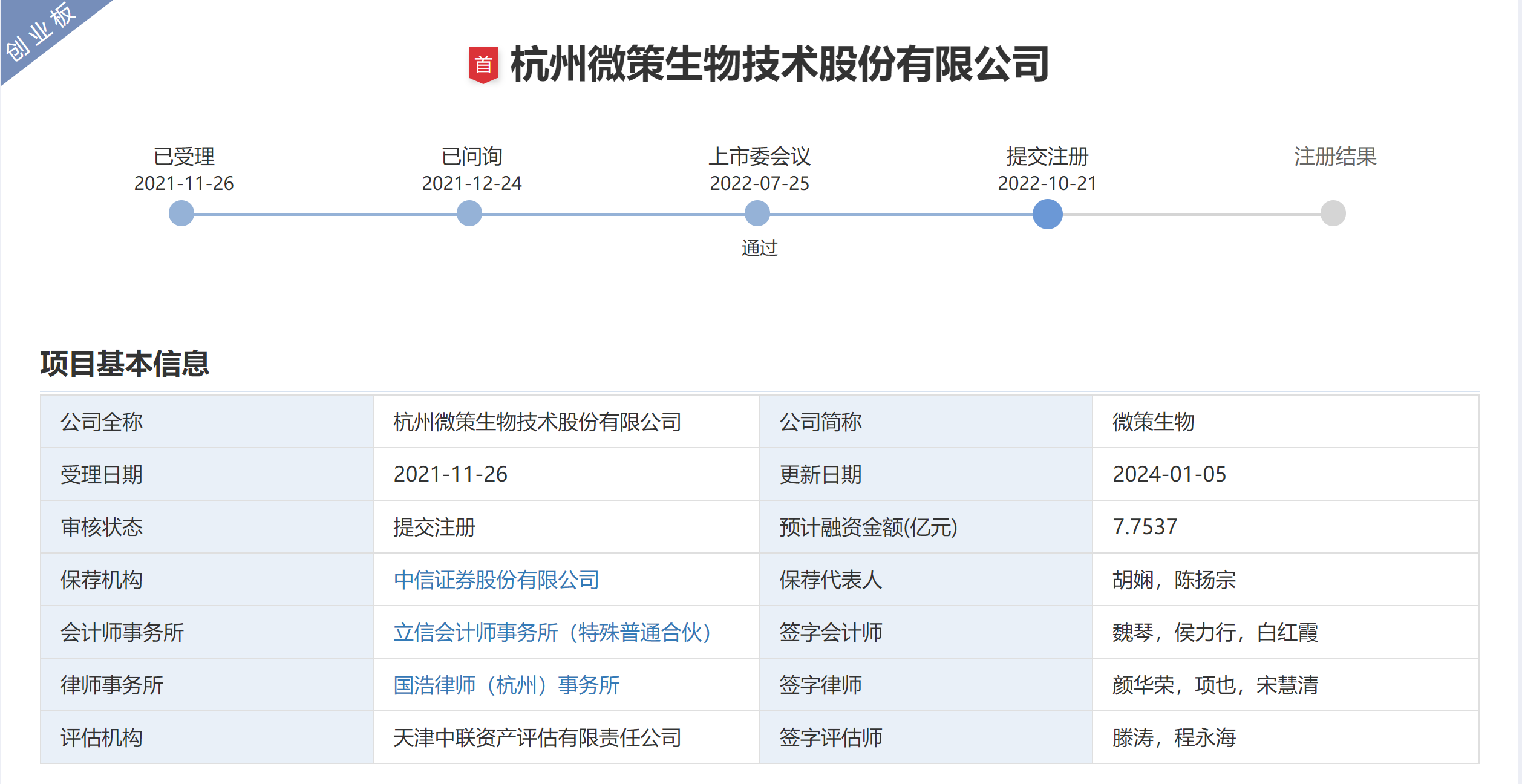Click the 更新日期 label cell
This screenshot has width=1522, height=784.
926,474
